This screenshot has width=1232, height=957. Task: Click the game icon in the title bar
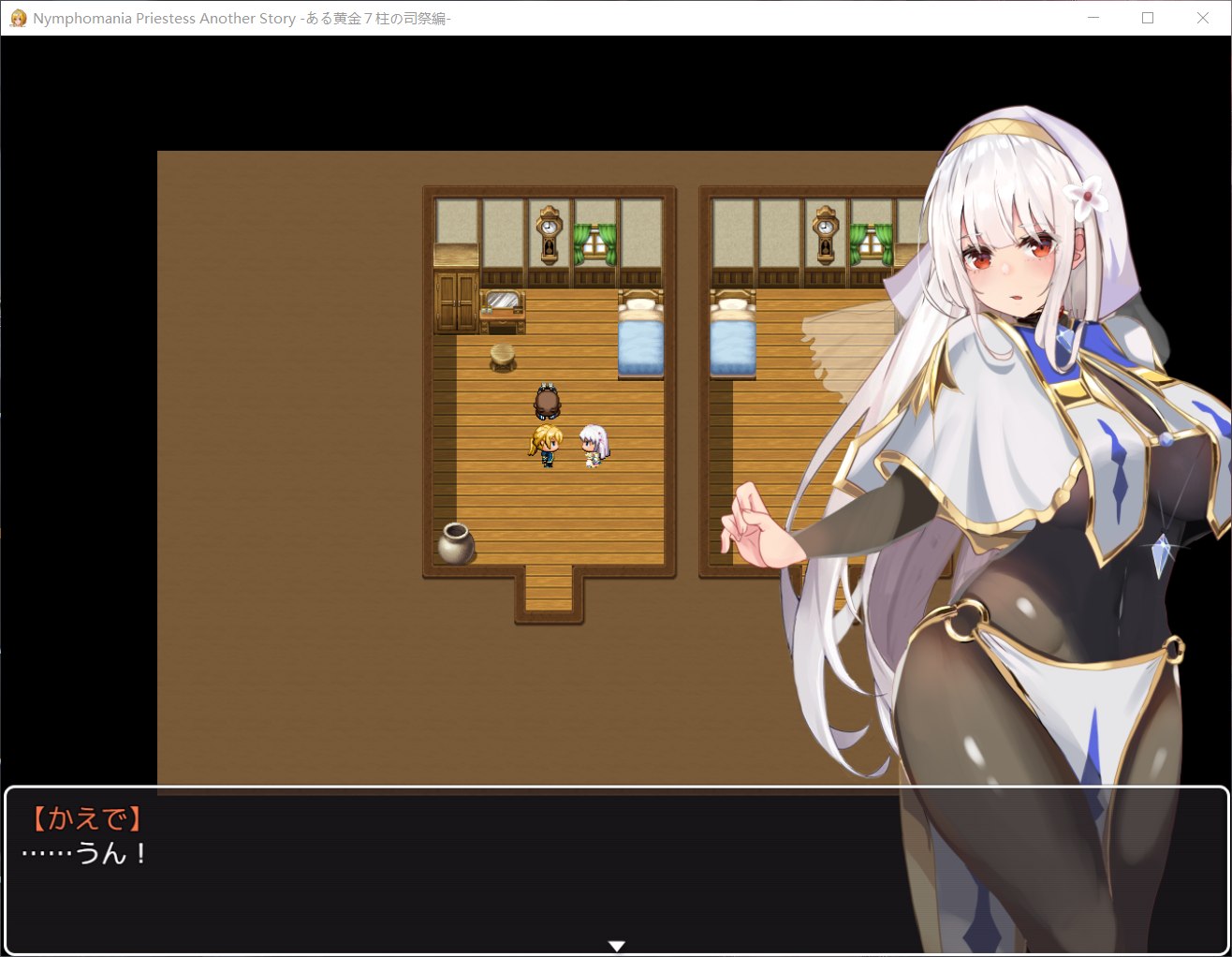17,18
